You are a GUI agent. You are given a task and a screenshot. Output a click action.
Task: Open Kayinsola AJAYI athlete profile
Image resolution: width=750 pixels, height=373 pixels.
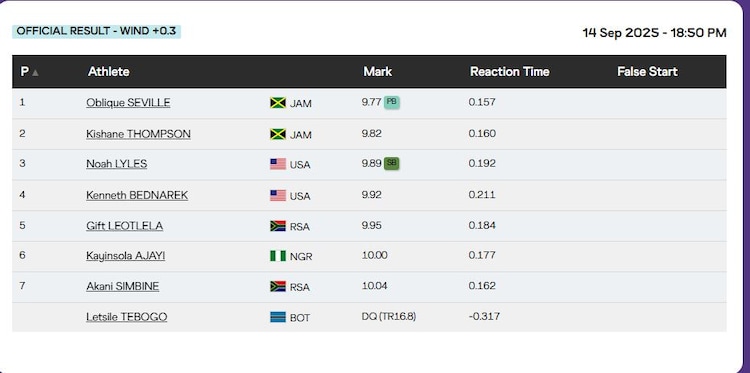[126, 256]
